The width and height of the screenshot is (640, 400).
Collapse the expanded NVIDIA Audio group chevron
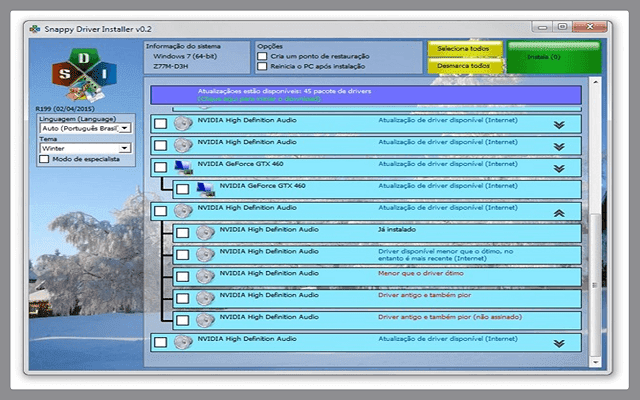(x=559, y=213)
